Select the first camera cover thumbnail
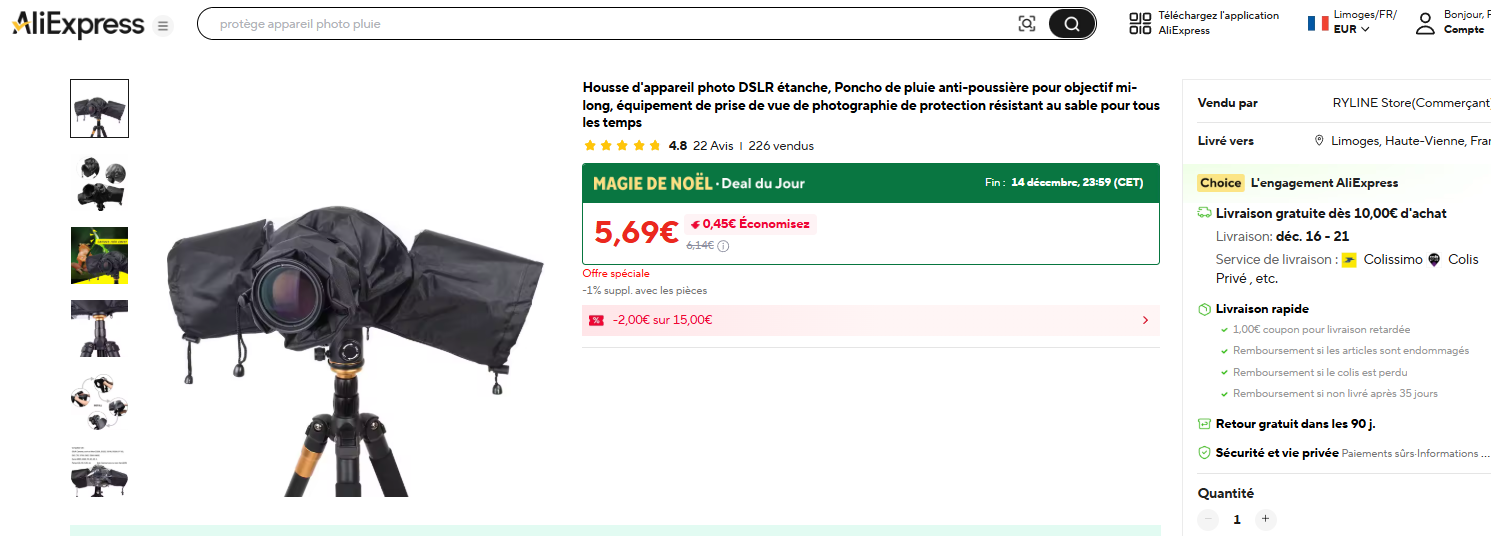This screenshot has height=536, width=1491. coord(99,108)
